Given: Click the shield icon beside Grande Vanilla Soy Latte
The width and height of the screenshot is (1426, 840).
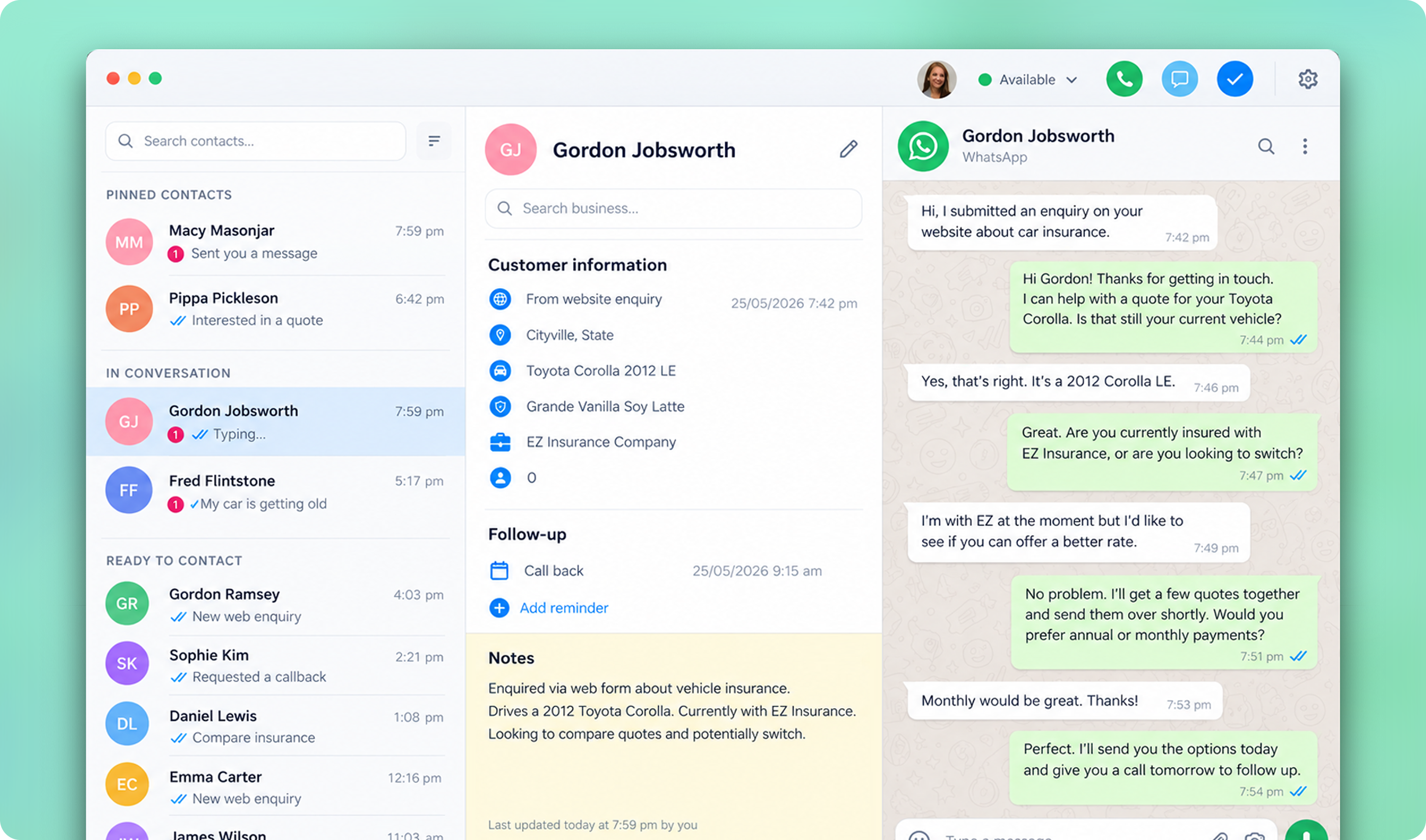Looking at the screenshot, I should click(x=500, y=406).
